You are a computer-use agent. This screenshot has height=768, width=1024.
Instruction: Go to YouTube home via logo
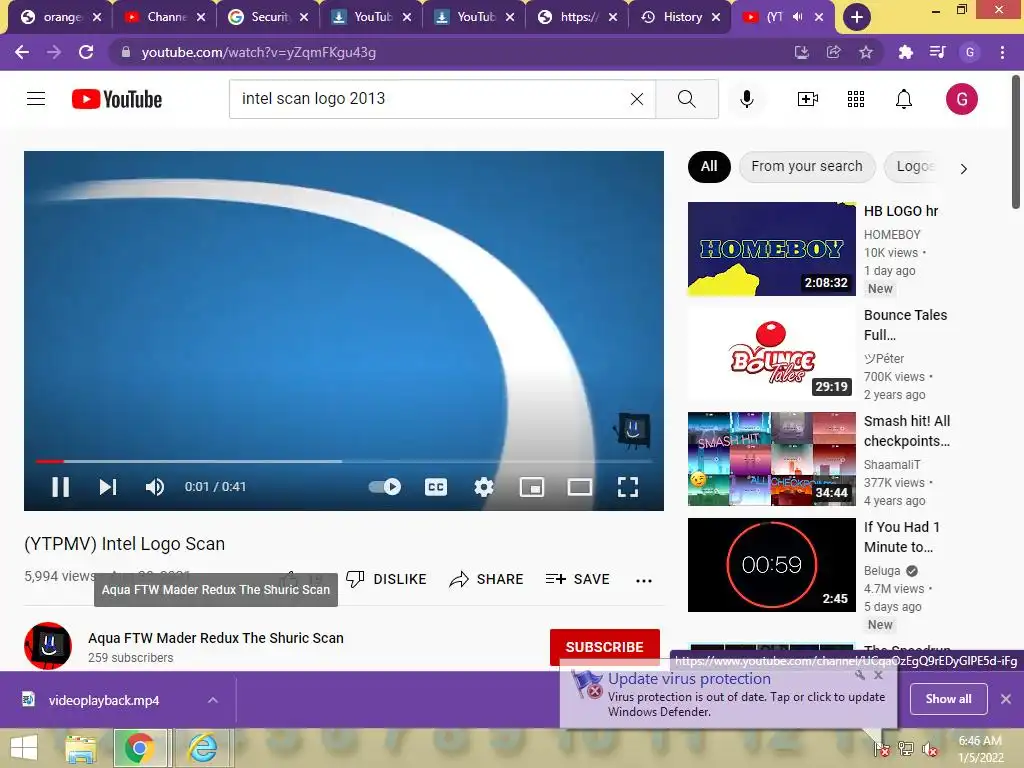pos(117,99)
